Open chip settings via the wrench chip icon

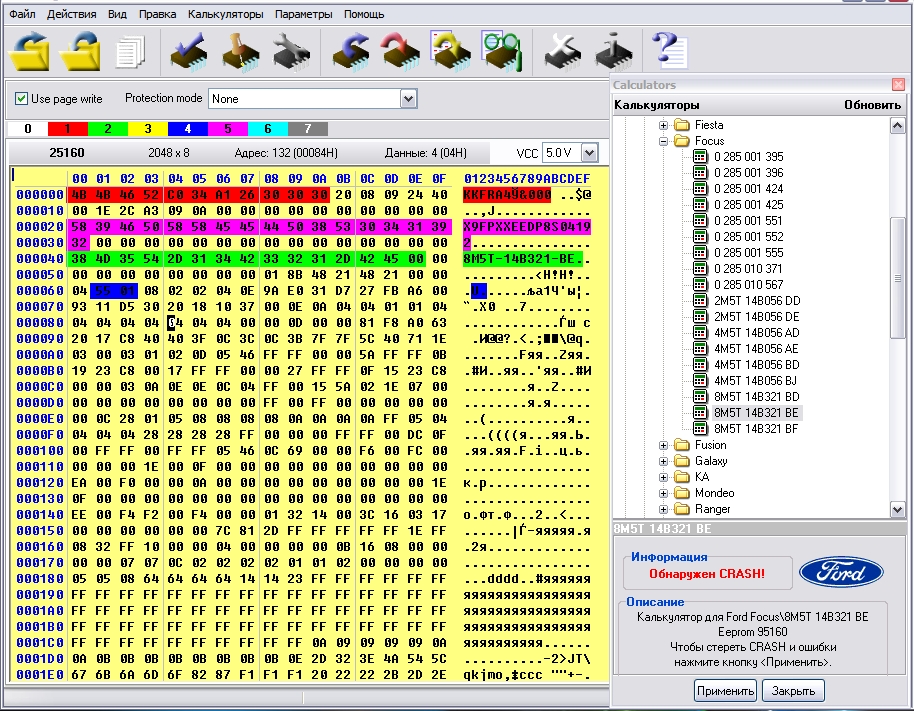click(291, 52)
